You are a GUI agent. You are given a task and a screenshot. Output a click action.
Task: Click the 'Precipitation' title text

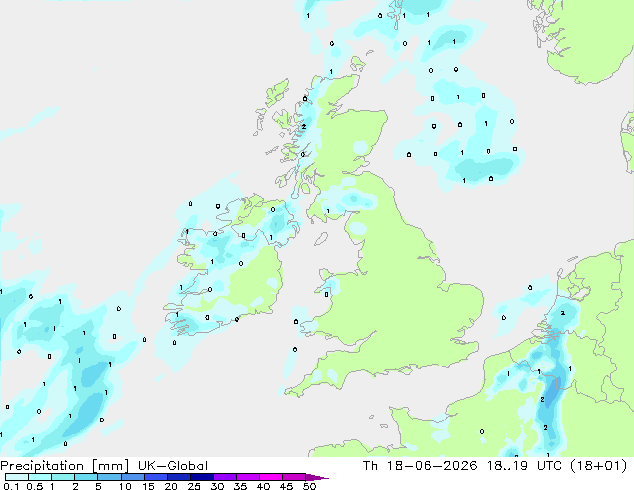(42, 466)
